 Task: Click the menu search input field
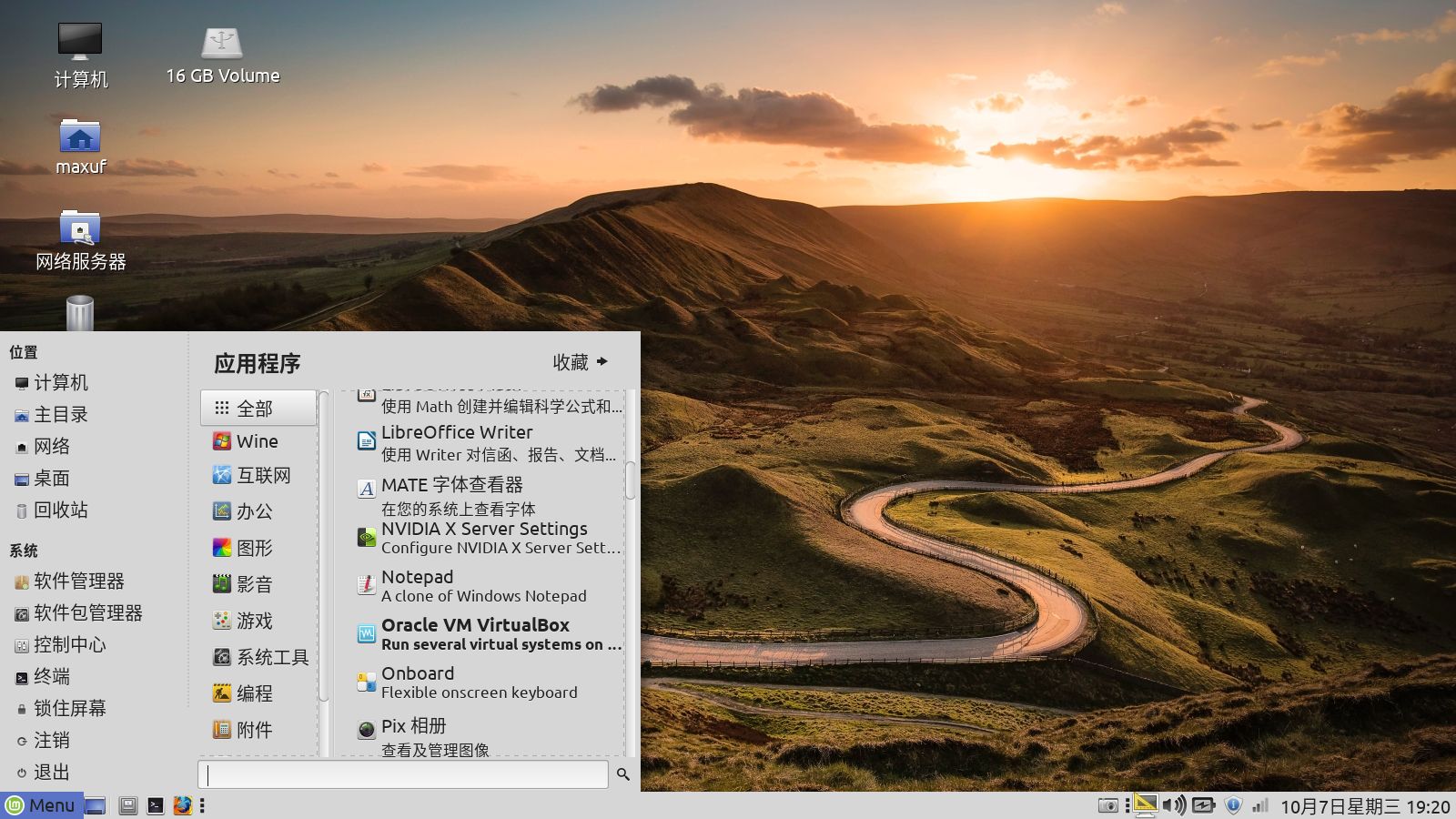[x=400, y=774]
